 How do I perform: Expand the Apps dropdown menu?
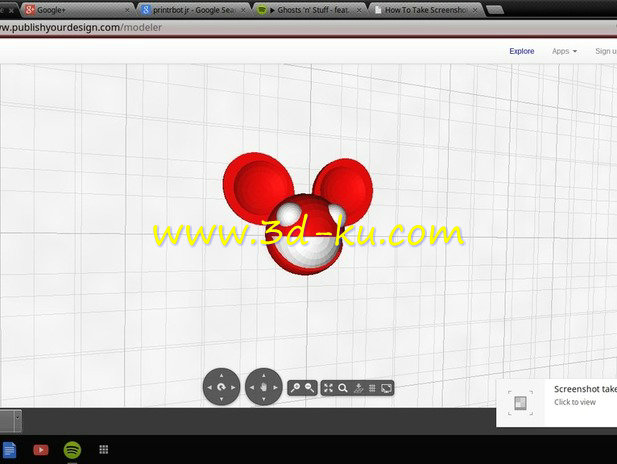tap(564, 51)
